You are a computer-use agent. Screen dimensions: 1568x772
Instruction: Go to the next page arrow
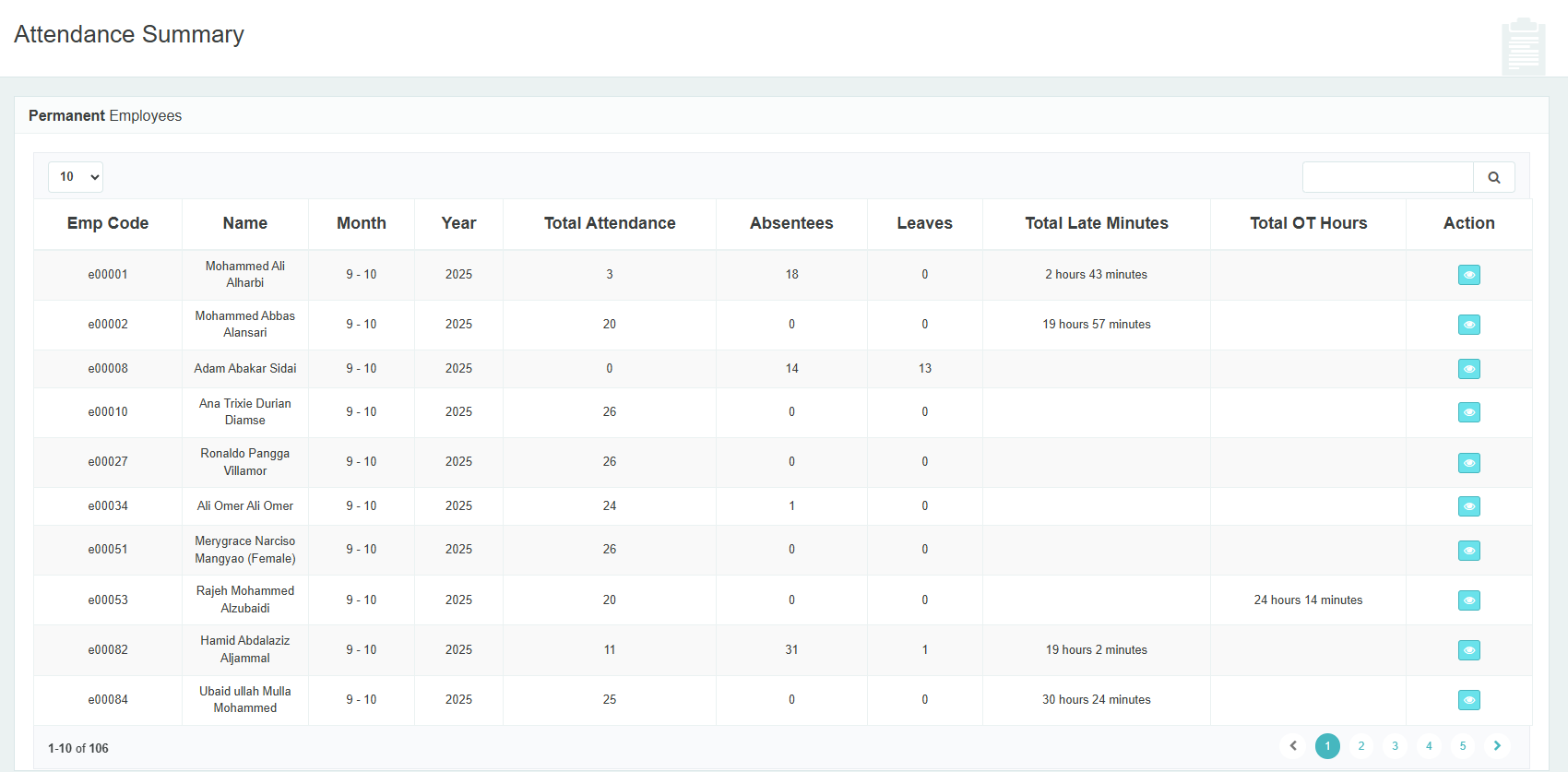coord(1497,746)
